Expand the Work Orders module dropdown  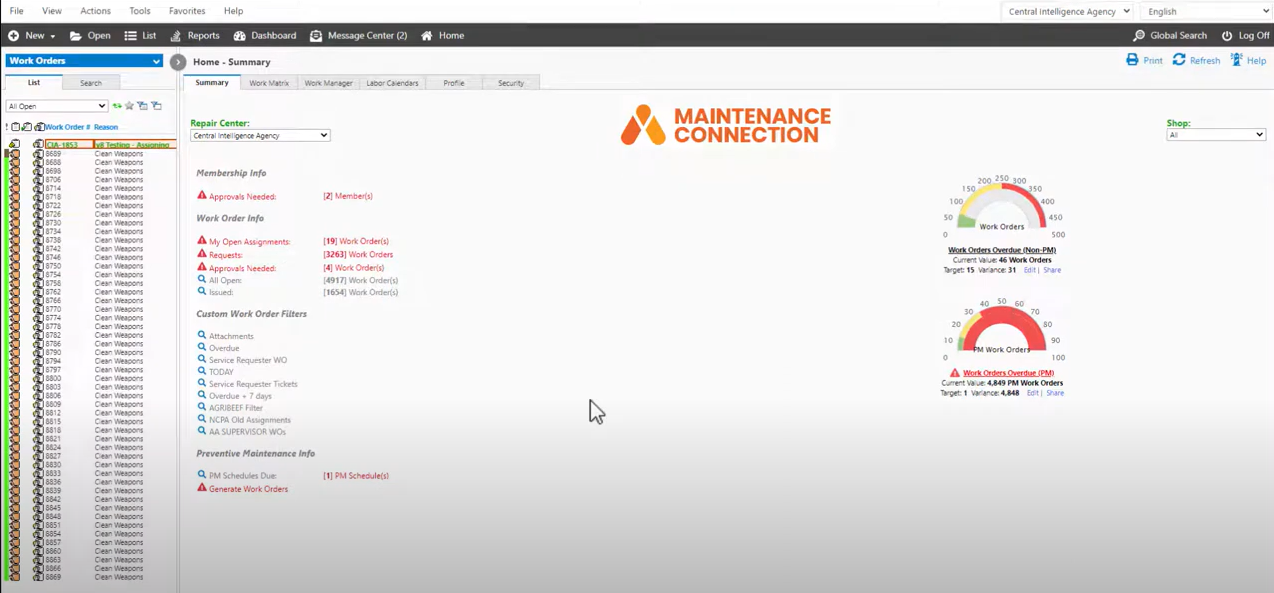[x=84, y=61]
